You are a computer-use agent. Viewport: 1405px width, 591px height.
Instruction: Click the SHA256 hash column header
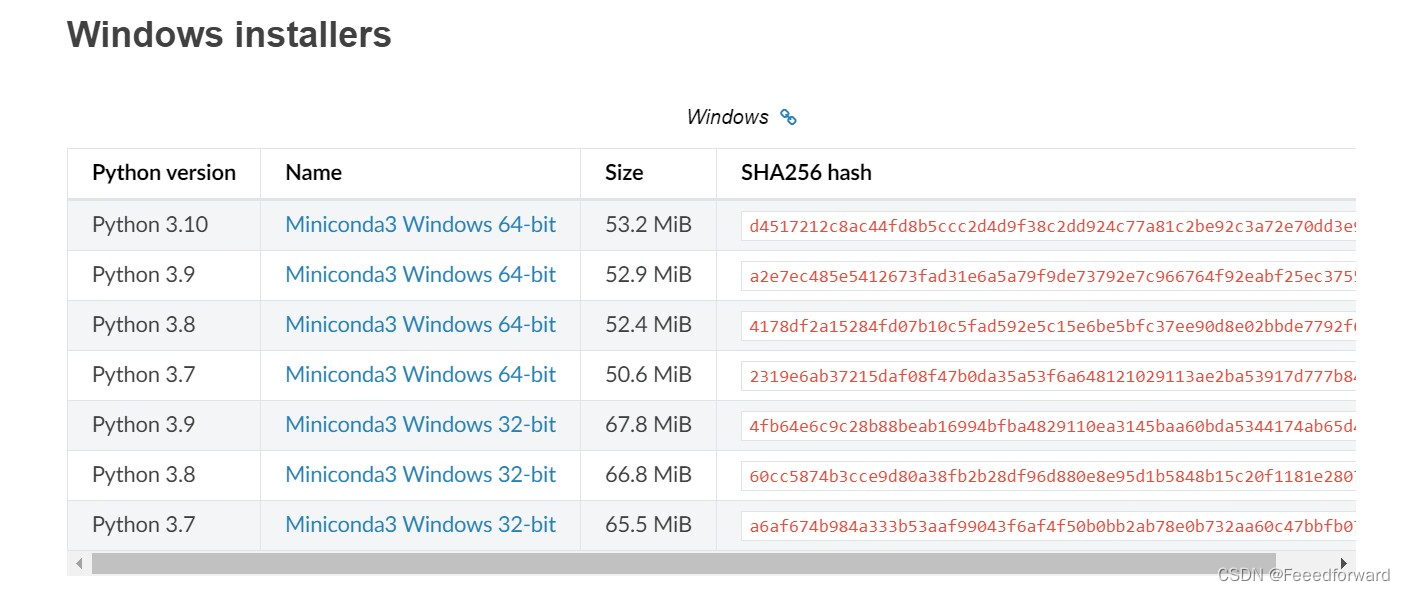coord(806,172)
